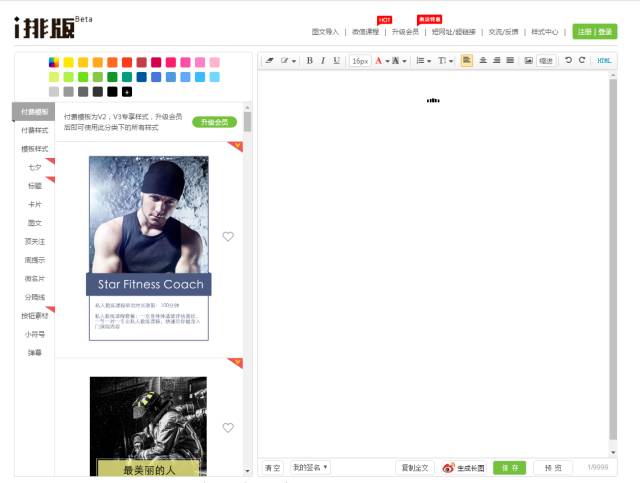Click the insert image icon
The image size is (640, 483).
[528, 60]
